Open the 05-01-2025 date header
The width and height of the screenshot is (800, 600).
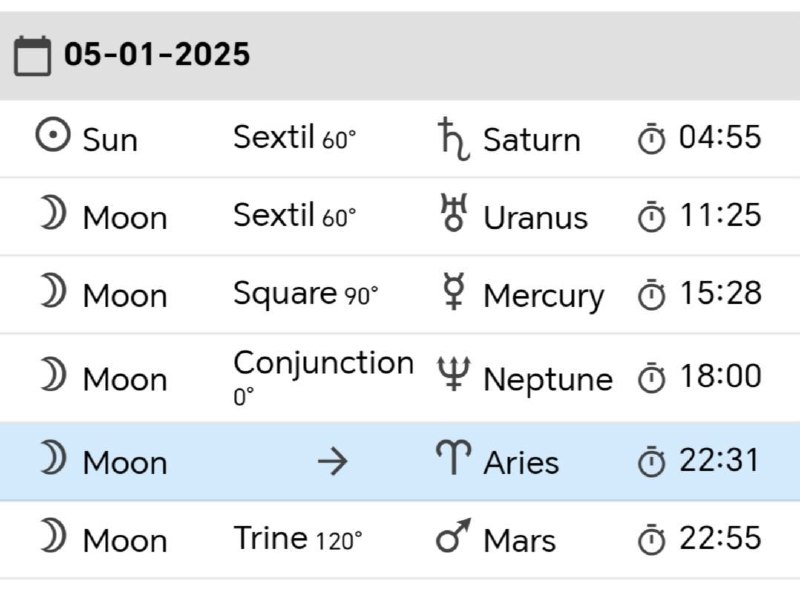[x=400, y=56]
